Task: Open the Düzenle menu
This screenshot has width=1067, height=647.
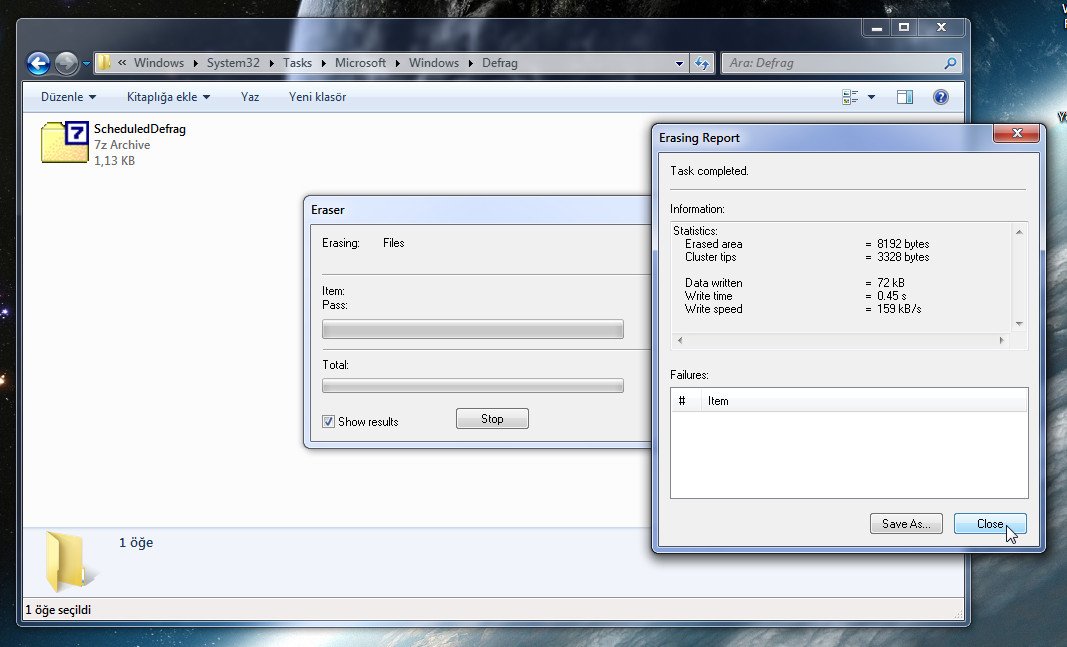Action: (68, 97)
